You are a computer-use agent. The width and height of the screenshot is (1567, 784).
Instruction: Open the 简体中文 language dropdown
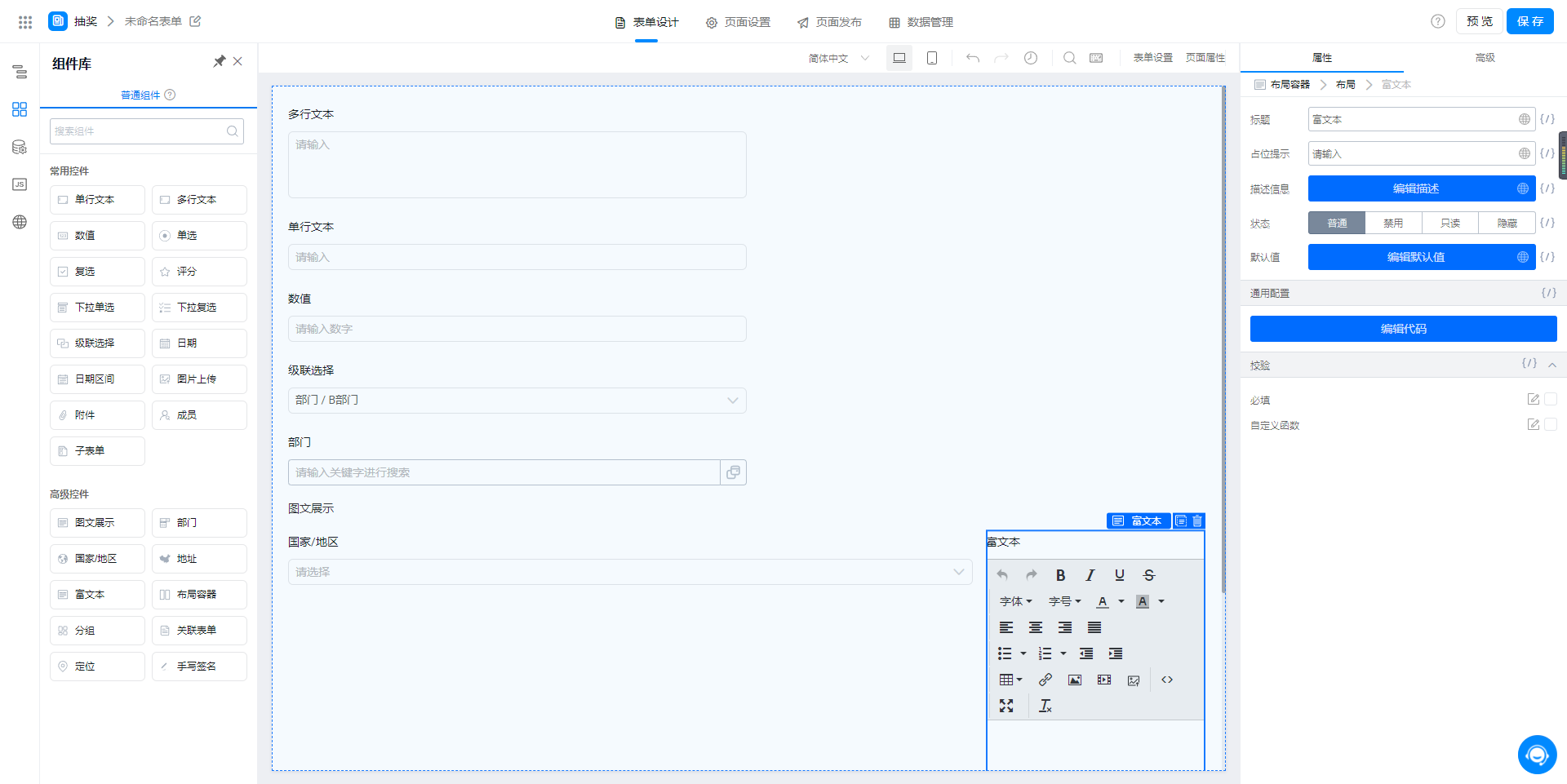(x=839, y=58)
